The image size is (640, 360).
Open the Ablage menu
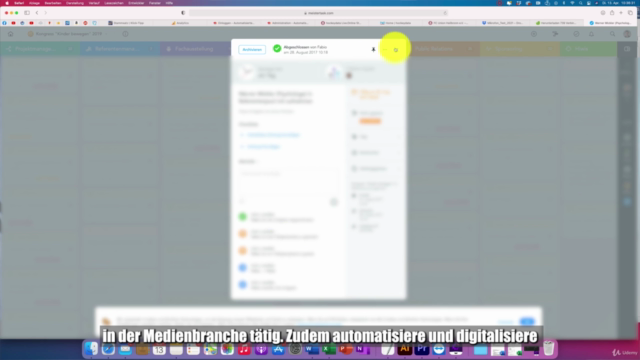pyautogui.click(x=34, y=3)
